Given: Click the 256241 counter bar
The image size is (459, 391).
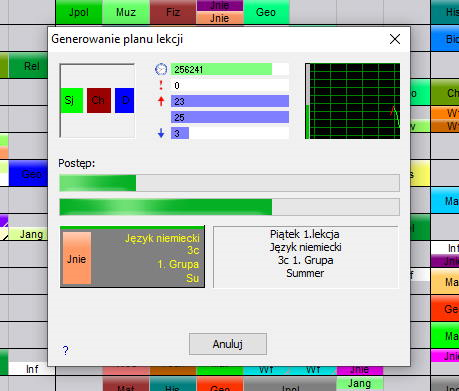Looking at the screenshot, I should pyautogui.click(x=230, y=69).
